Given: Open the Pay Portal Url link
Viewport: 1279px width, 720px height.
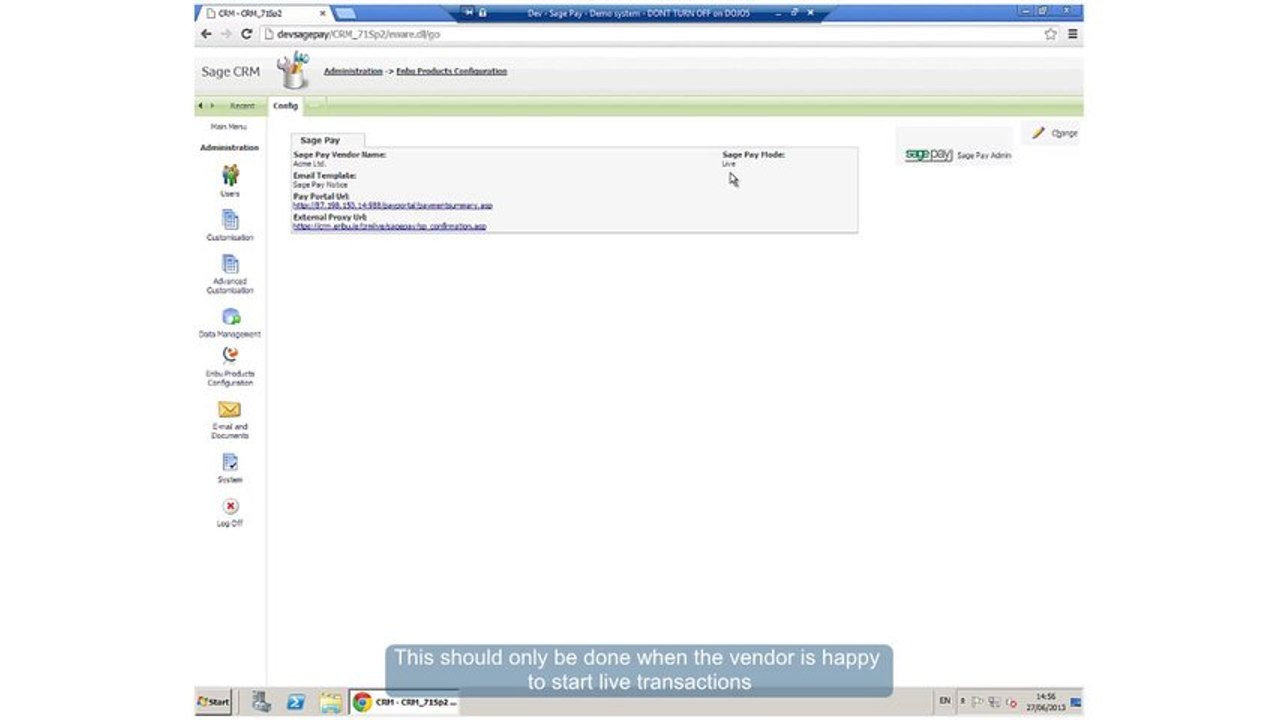Looking at the screenshot, I should (392, 205).
